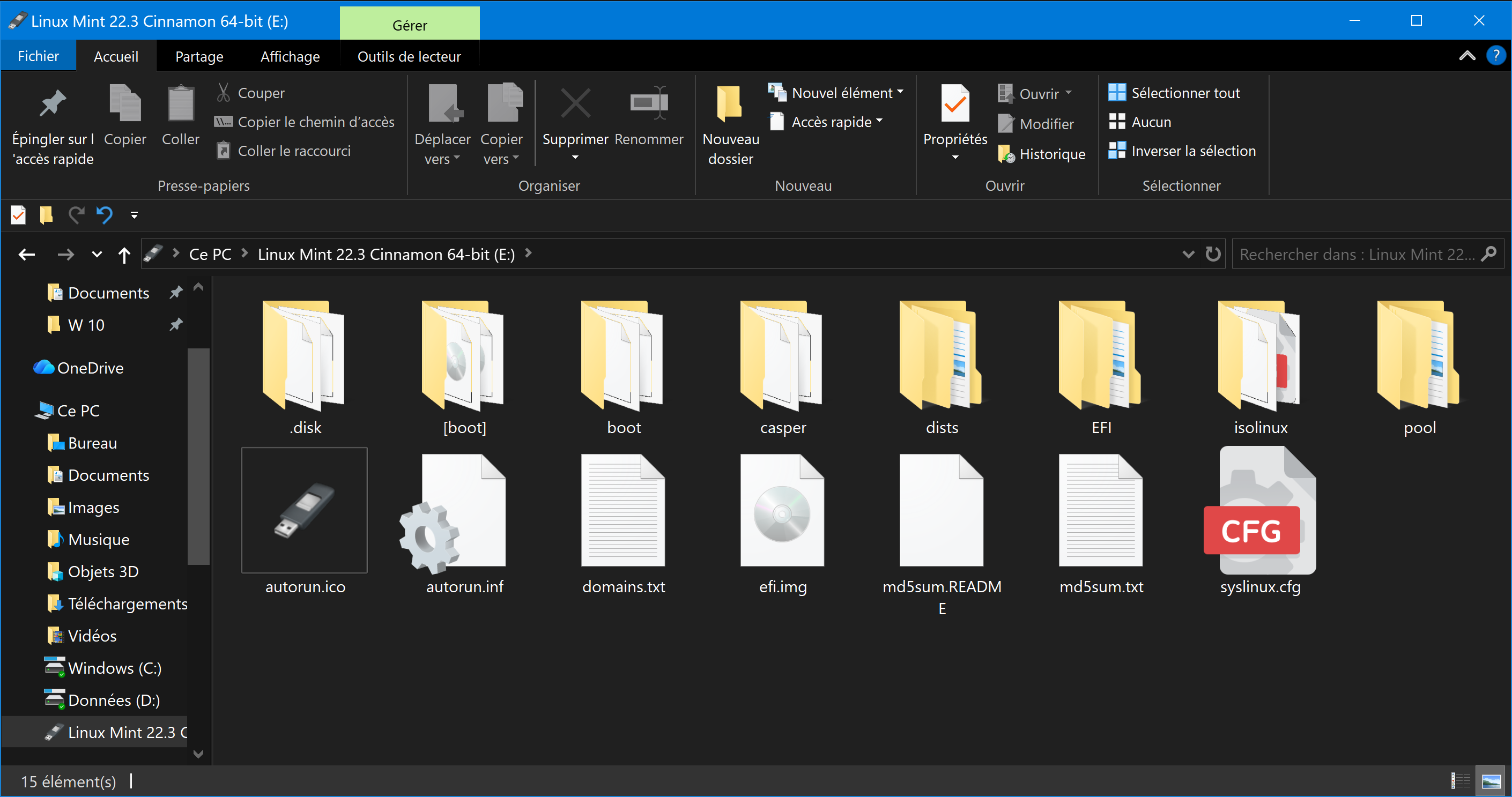
Task: Click the Properties icon in quick access toolbar
Action: point(18,215)
